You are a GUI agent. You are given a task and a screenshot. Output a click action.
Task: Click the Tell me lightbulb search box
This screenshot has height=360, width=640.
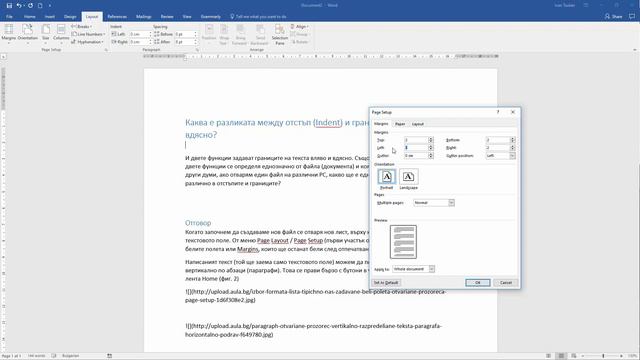pos(258,17)
